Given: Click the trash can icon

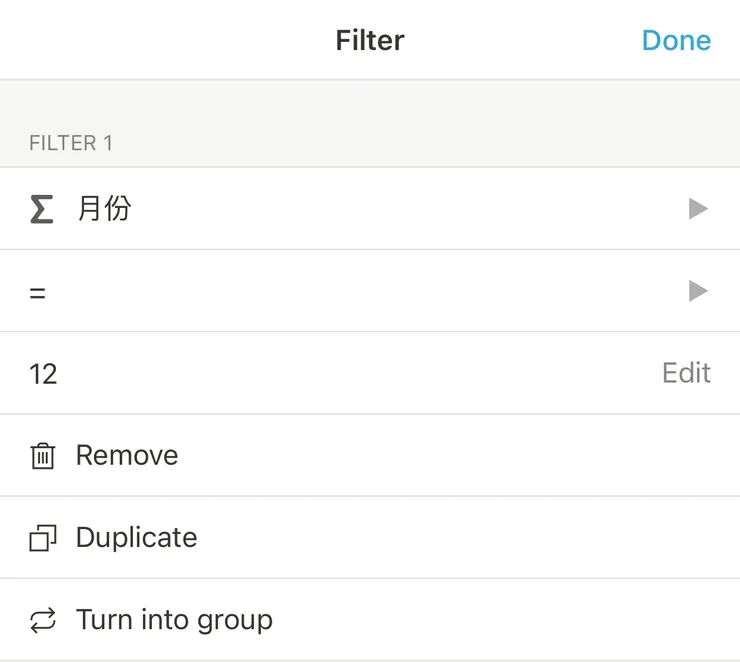Looking at the screenshot, I should [x=42, y=456].
